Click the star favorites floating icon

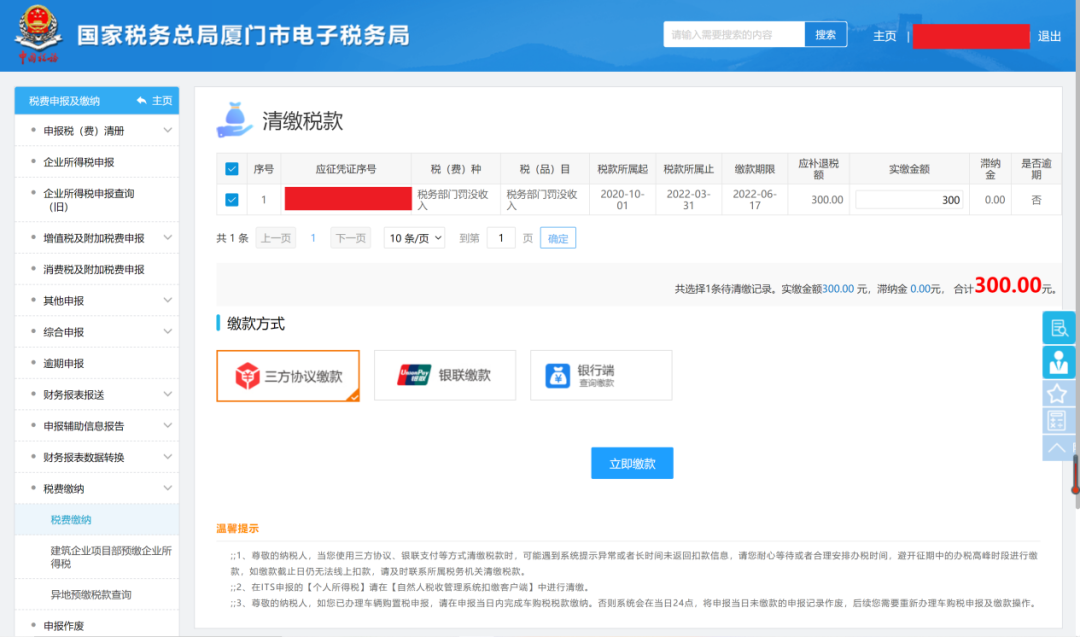click(1057, 394)
